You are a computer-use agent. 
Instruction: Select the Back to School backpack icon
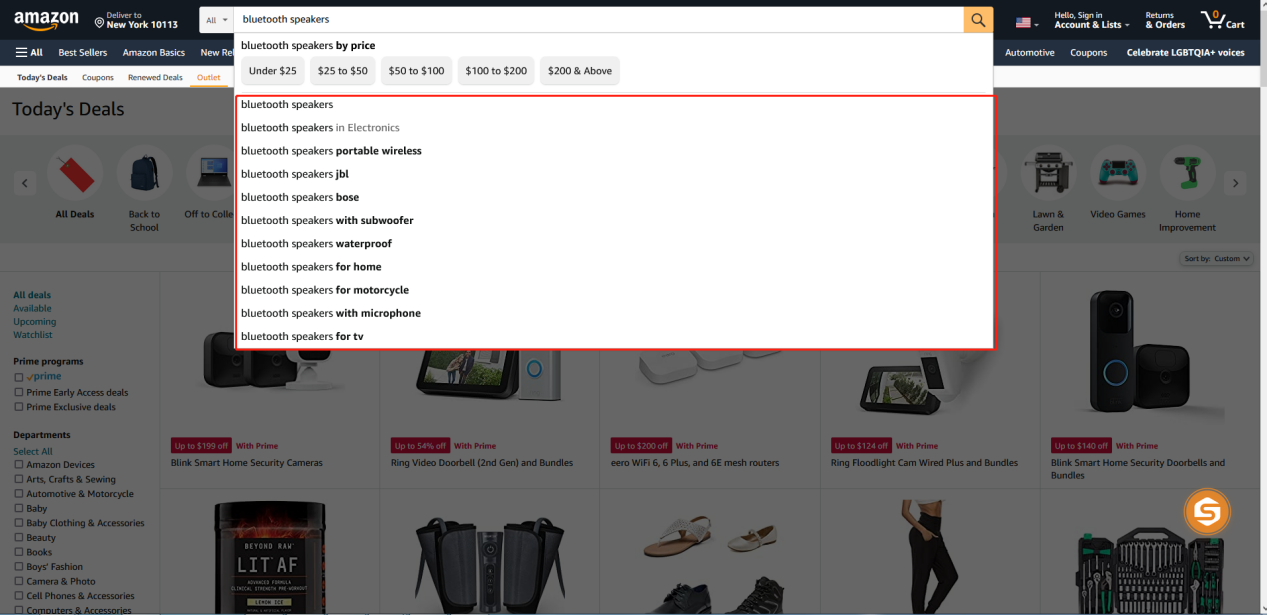click(144, 174)
